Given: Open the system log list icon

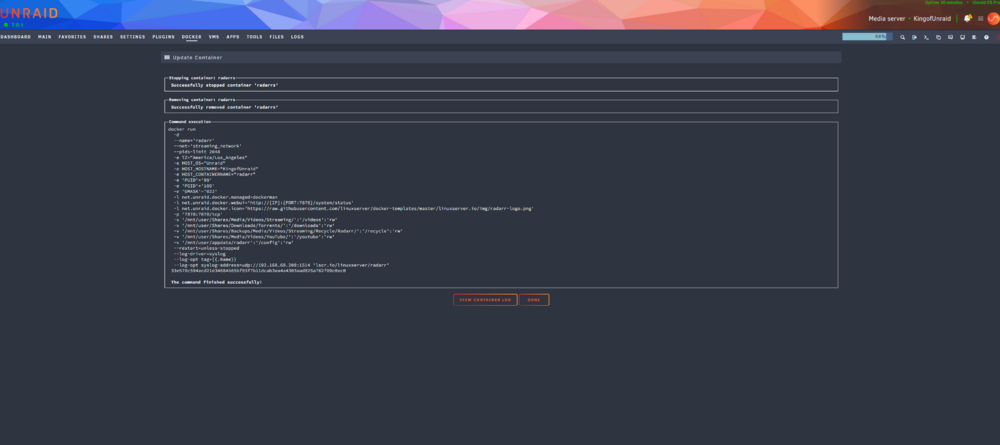Looking at the screenshot, I should 974,37.
